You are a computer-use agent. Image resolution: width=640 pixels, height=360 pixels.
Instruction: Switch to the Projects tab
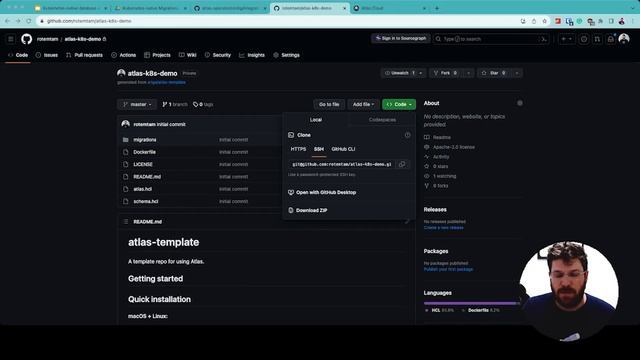coord(157,55)
